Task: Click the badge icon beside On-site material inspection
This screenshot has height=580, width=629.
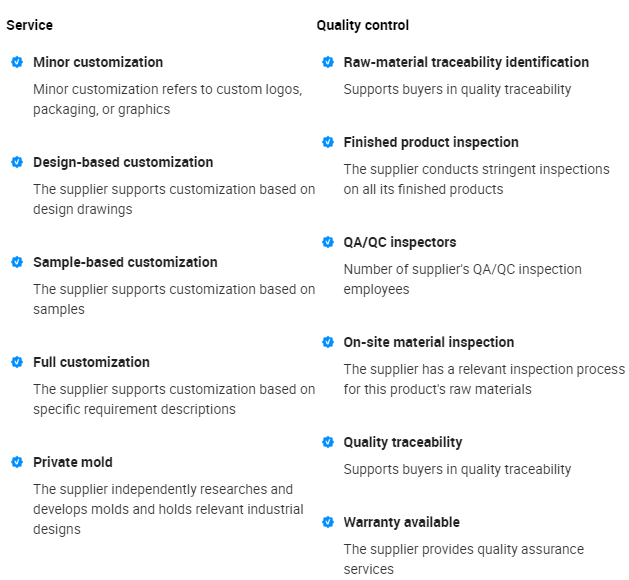Action: [x=328, y=342]
